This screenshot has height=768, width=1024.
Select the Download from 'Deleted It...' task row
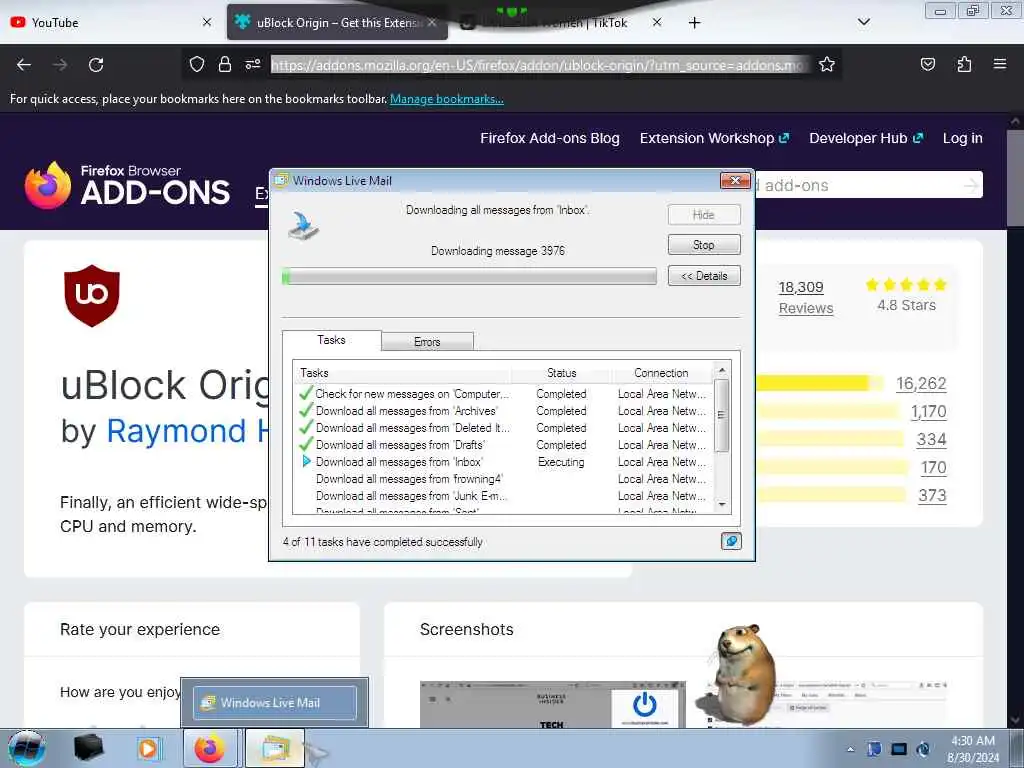[503, 428]
